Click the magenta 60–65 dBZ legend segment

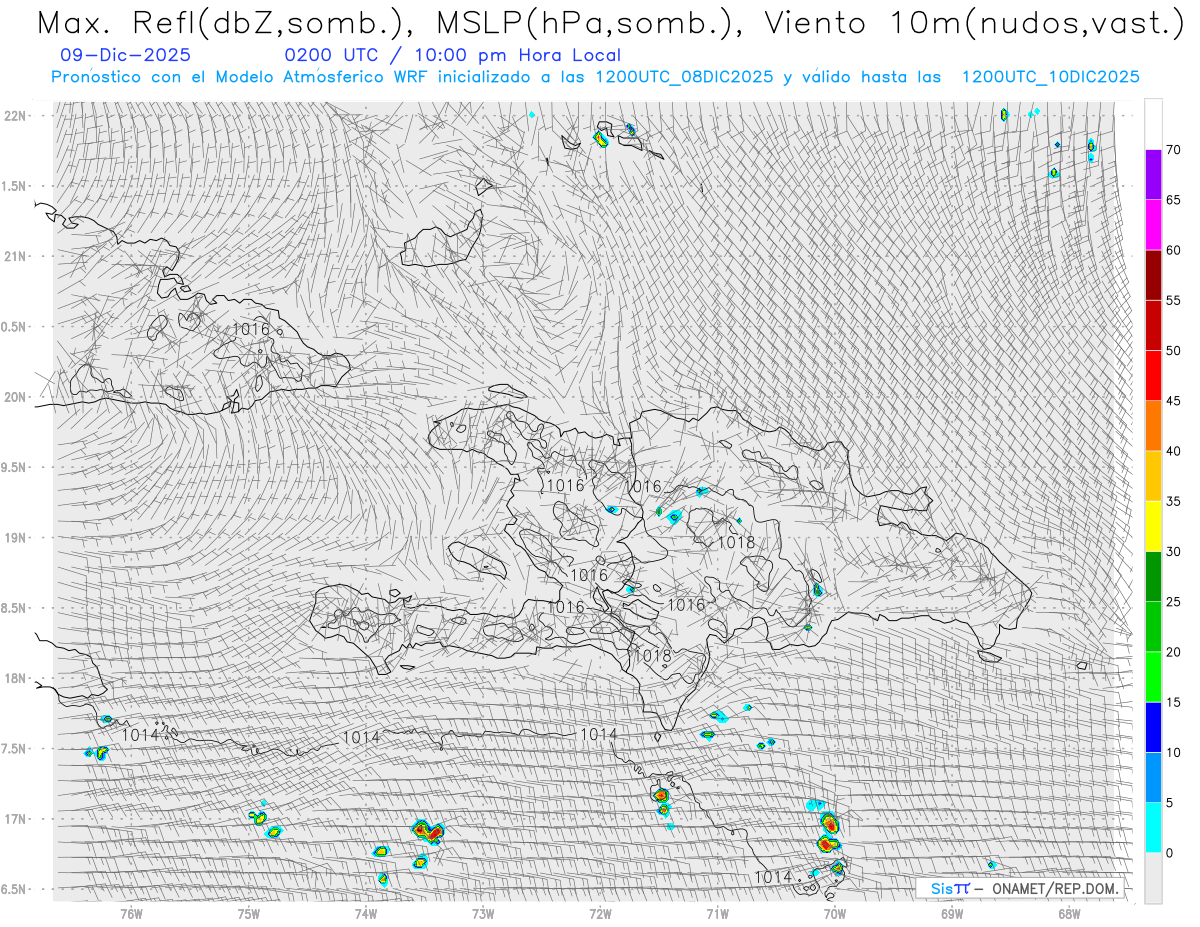[x=1153, y=225]
